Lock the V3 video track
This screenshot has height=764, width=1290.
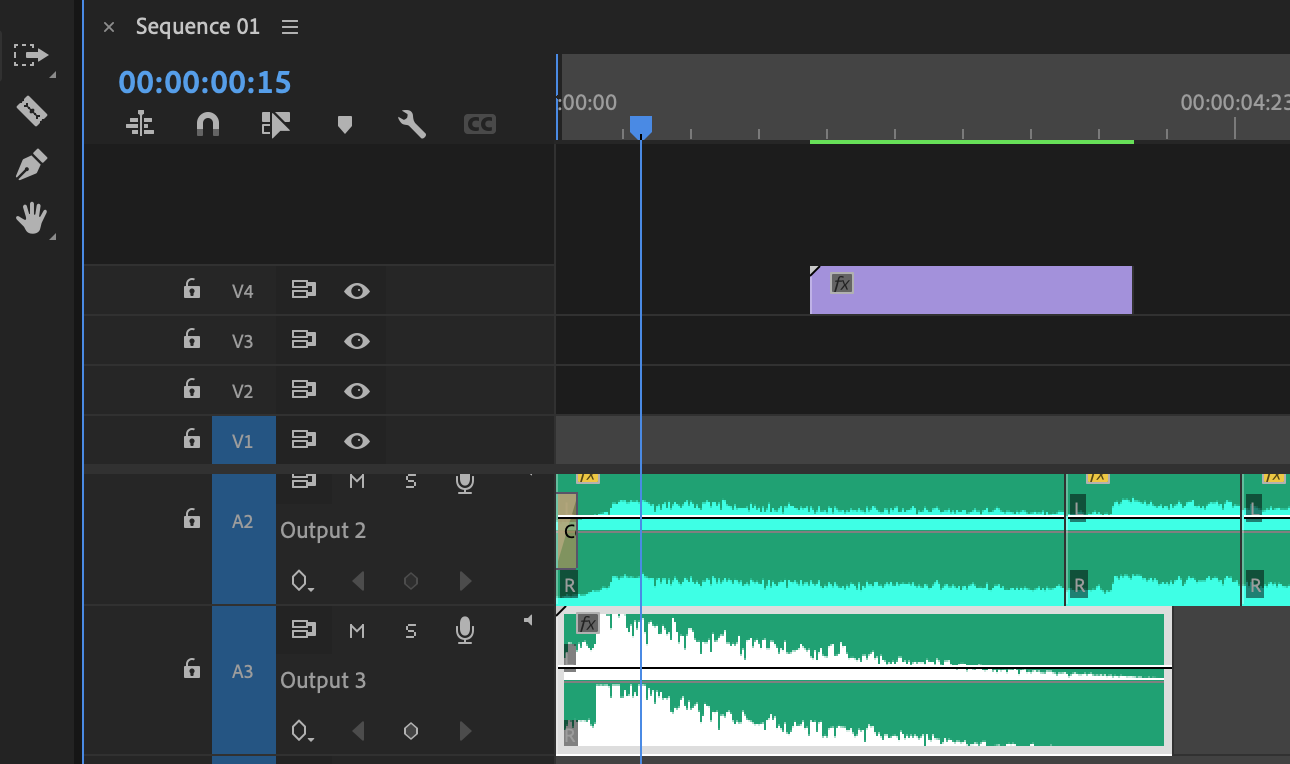point(191,340)
